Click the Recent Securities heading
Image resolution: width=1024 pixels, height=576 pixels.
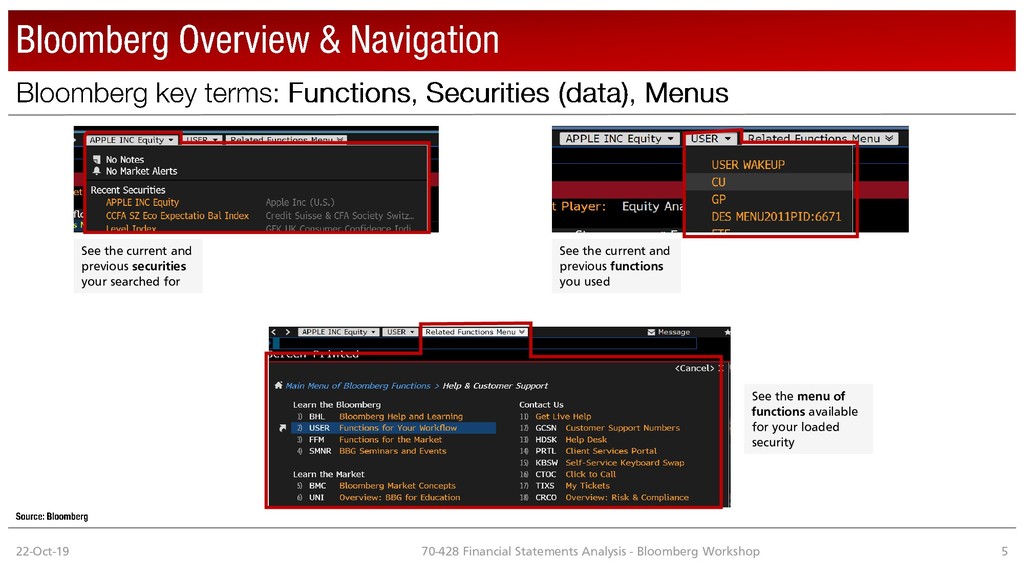[x=127, y=190]
